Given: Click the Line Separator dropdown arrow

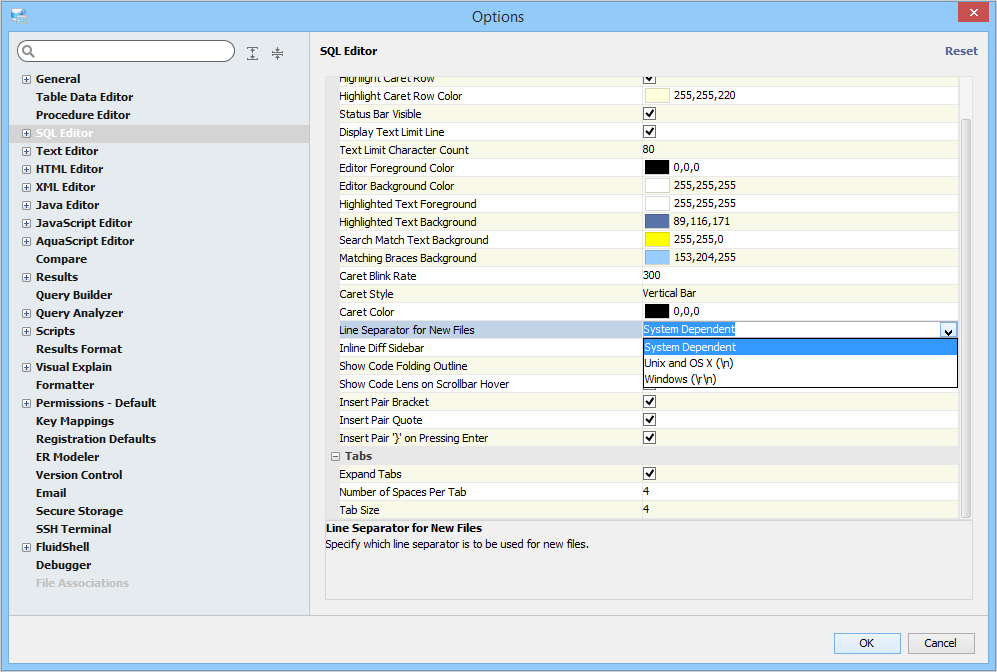Looking at the screenshot, I should (x=948, y=330).
